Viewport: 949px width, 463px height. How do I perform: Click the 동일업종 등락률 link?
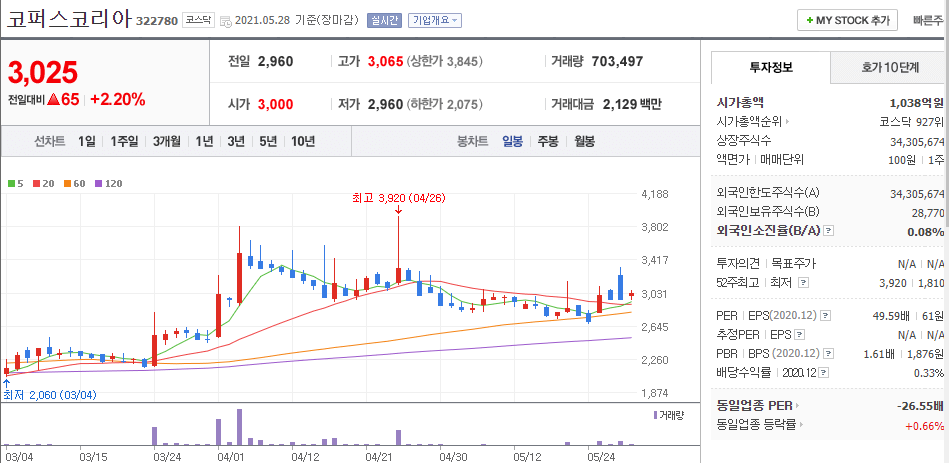coord(757,425)
